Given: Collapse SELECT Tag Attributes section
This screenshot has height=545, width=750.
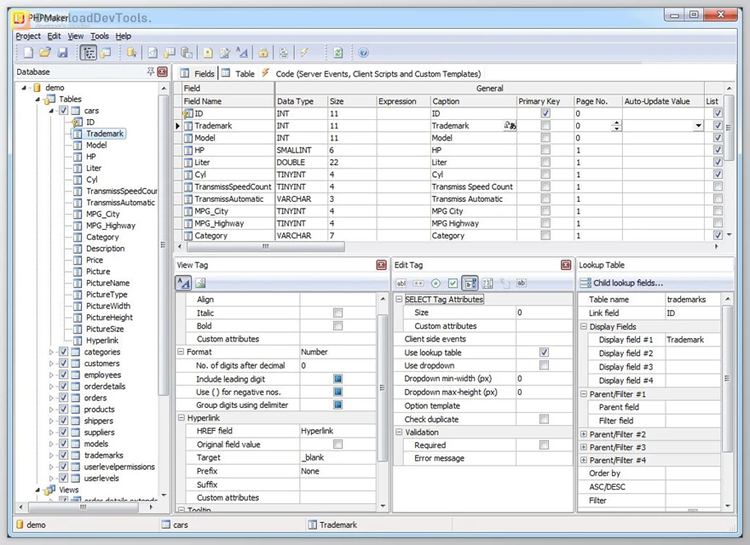Looking at the screenshot, I should tap(399, 299).
